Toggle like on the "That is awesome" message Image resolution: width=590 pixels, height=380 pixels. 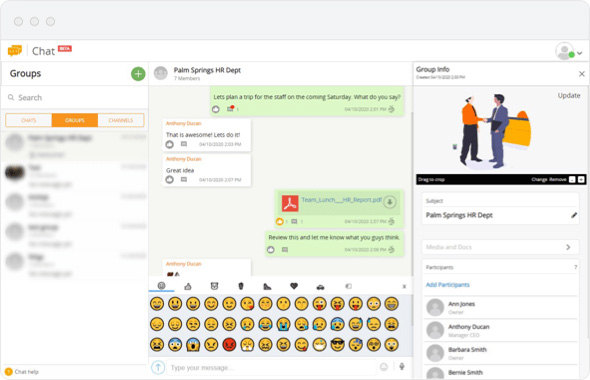pyautogui.click(x=170, y=144)
